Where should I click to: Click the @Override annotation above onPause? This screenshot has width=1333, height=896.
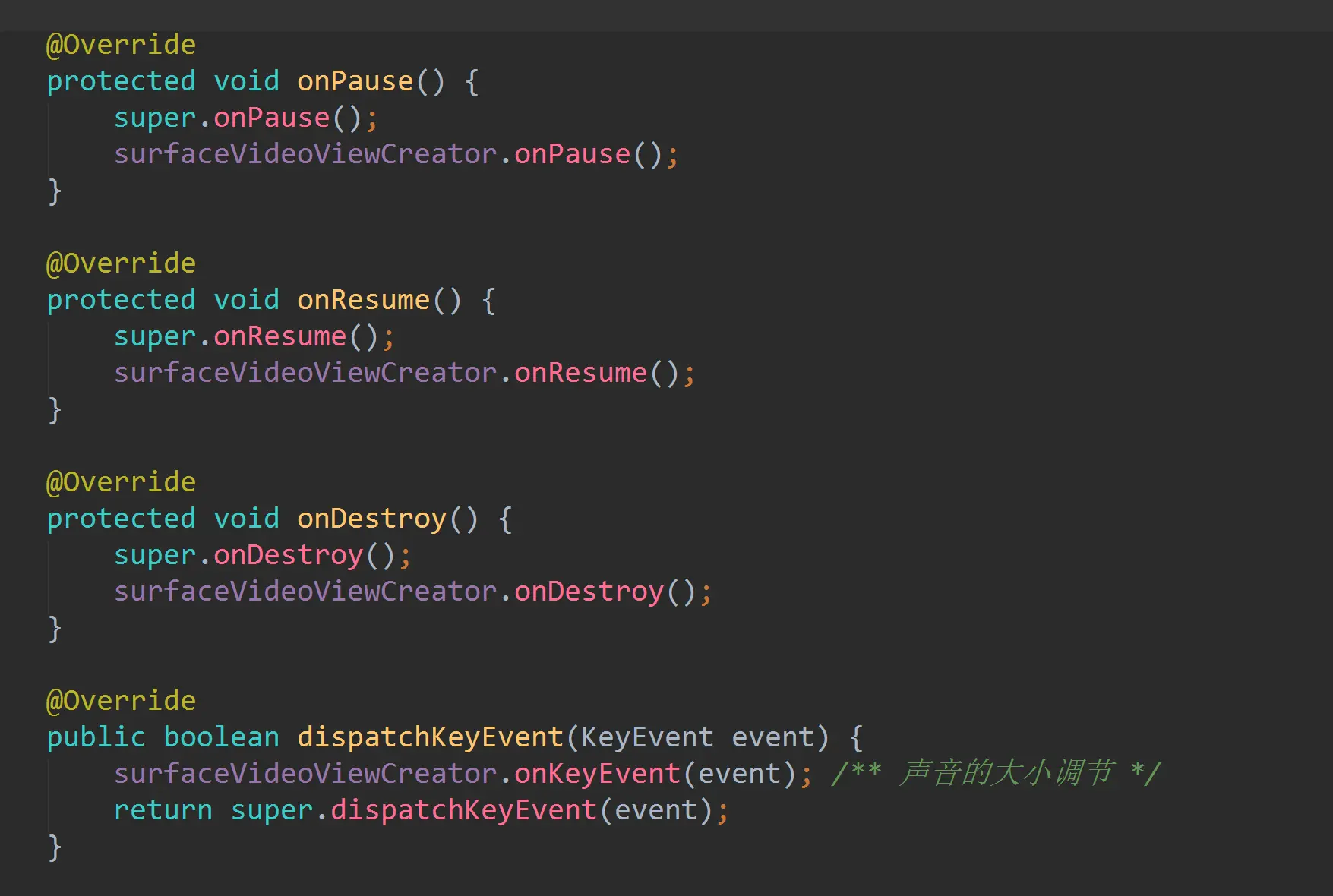pos(122,45)
